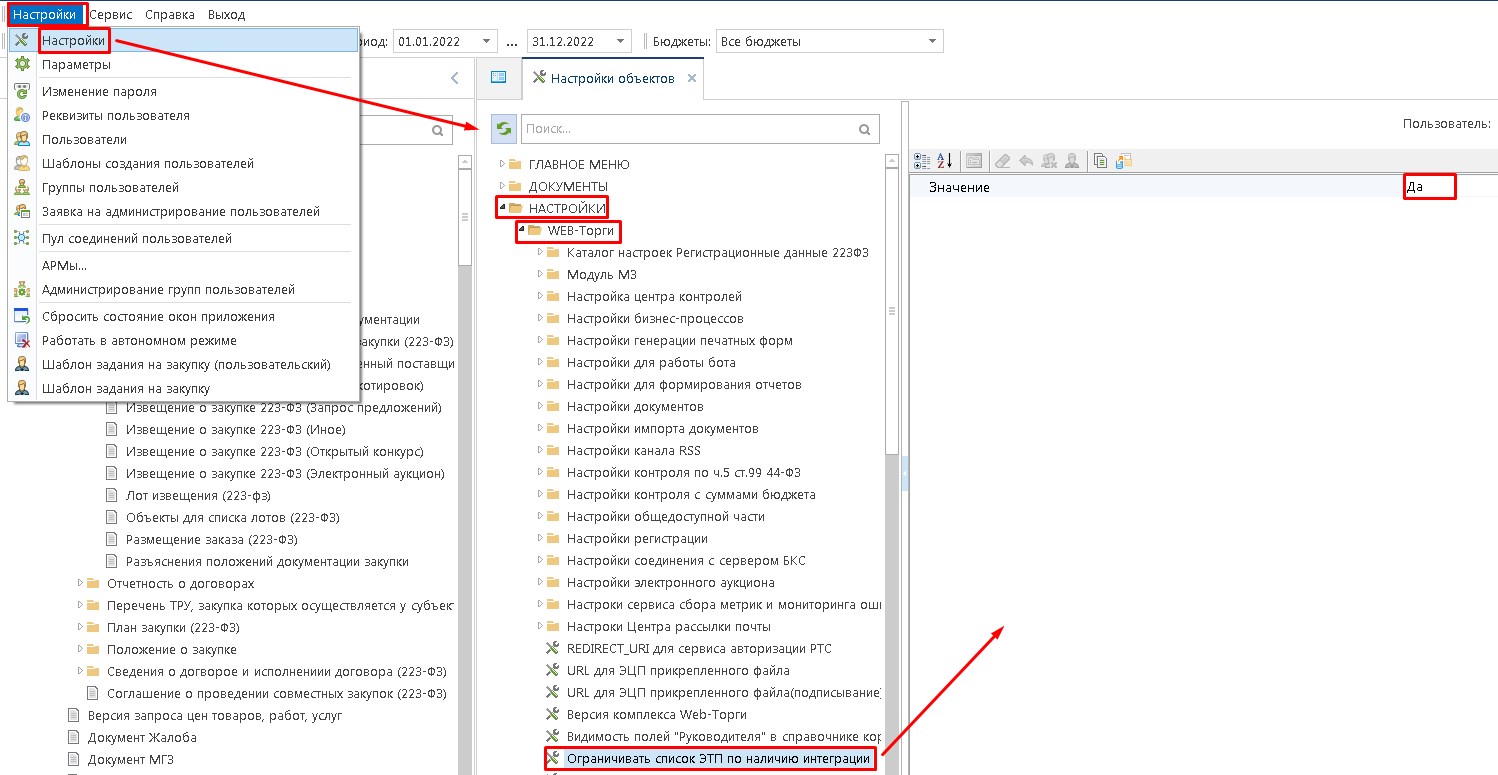The image size is (1498, 775).
Task: Click the single grey user icon in the property toolbar
Action: coord(1072,160)
